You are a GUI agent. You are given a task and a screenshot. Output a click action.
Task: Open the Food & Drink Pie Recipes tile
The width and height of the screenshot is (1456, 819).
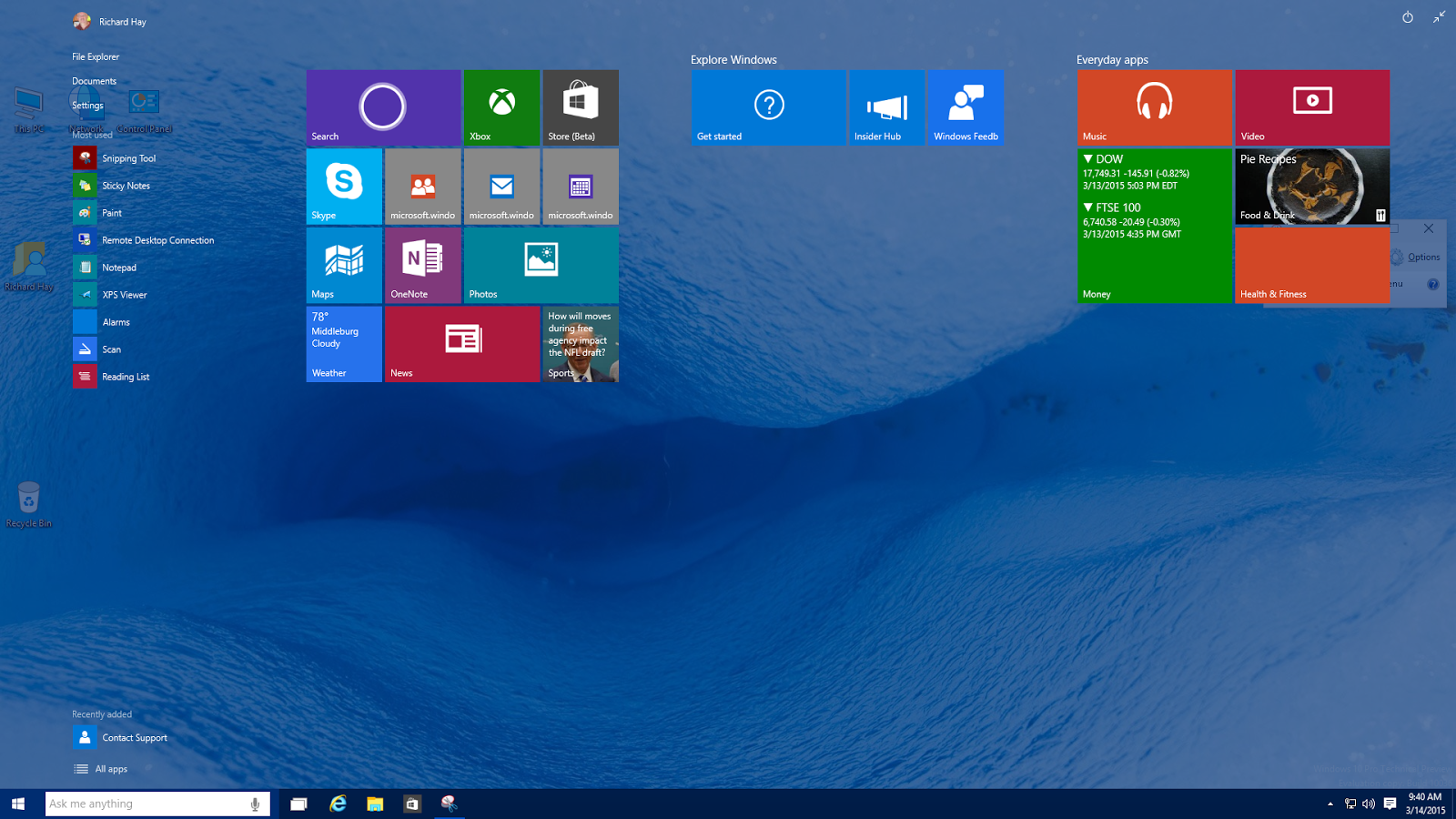tap(1312, 187)
